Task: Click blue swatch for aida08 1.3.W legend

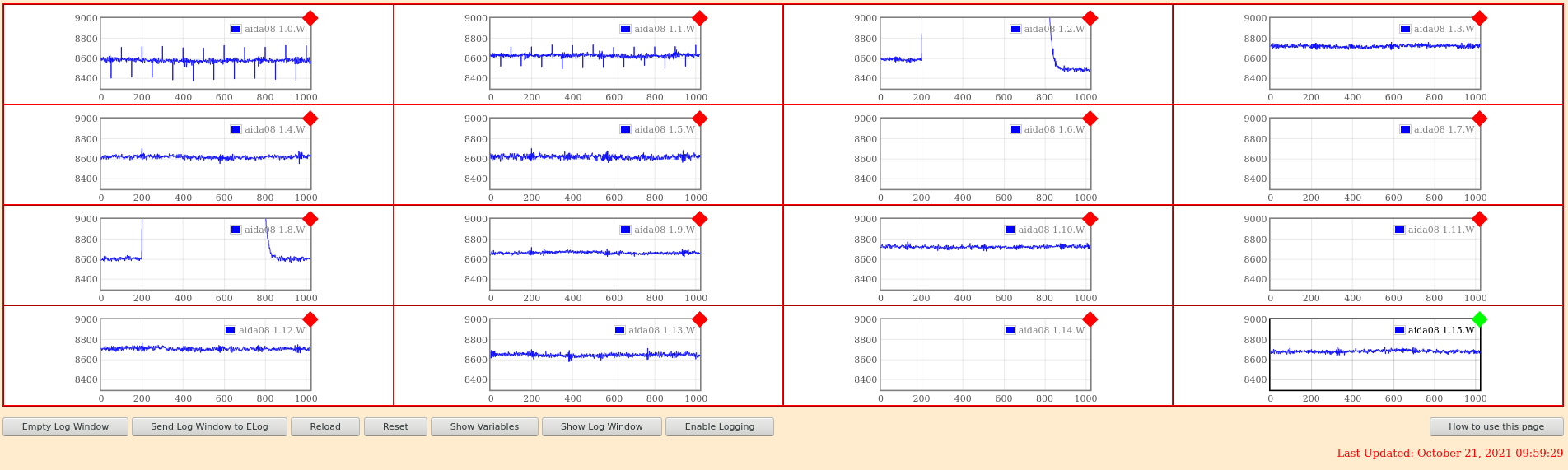Action: [x=1405, y=29]
